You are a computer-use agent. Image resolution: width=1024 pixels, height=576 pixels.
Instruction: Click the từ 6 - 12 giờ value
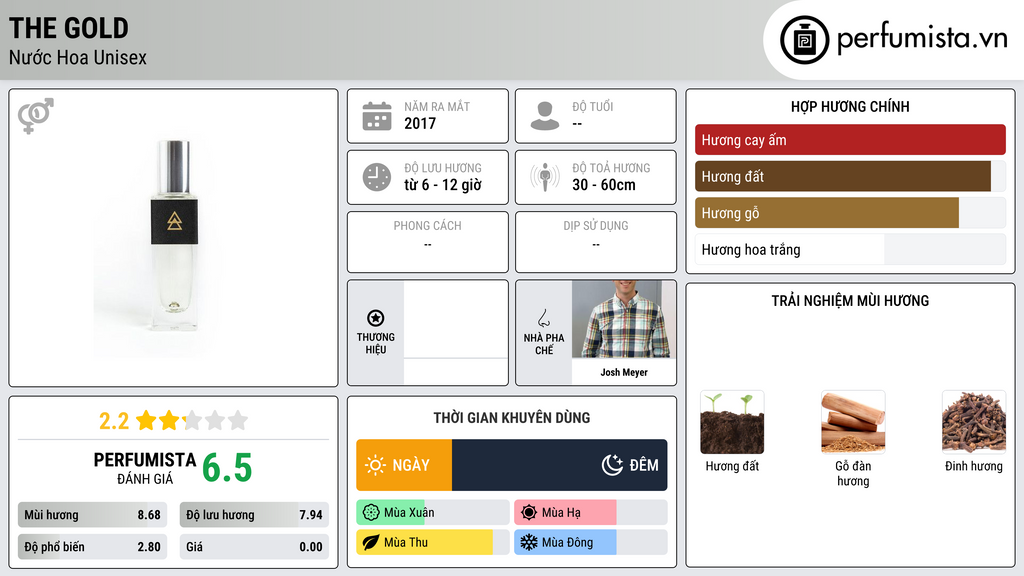[x=443, y=185]
